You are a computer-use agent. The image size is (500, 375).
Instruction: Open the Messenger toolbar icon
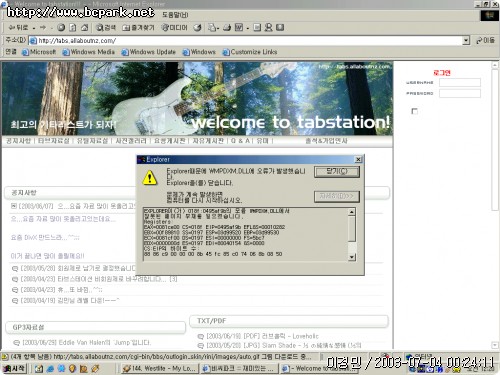pyautogui.click(x=268, y=28)
